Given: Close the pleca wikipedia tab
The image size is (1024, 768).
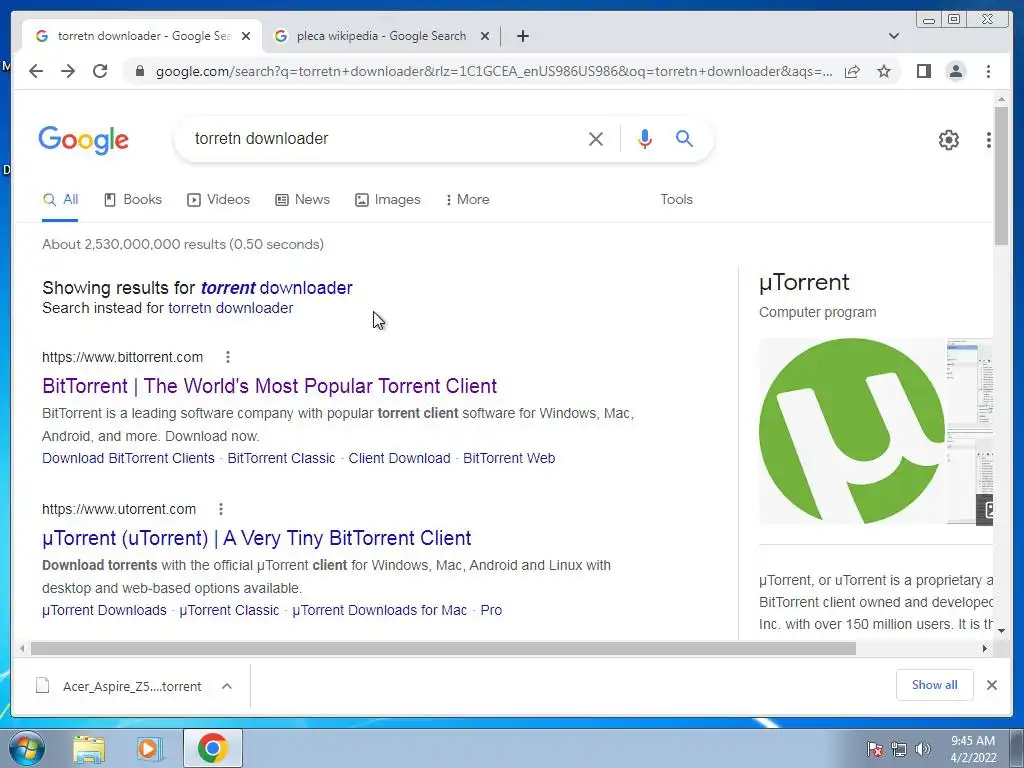Looking at the screenshot, I should point(485,36).
